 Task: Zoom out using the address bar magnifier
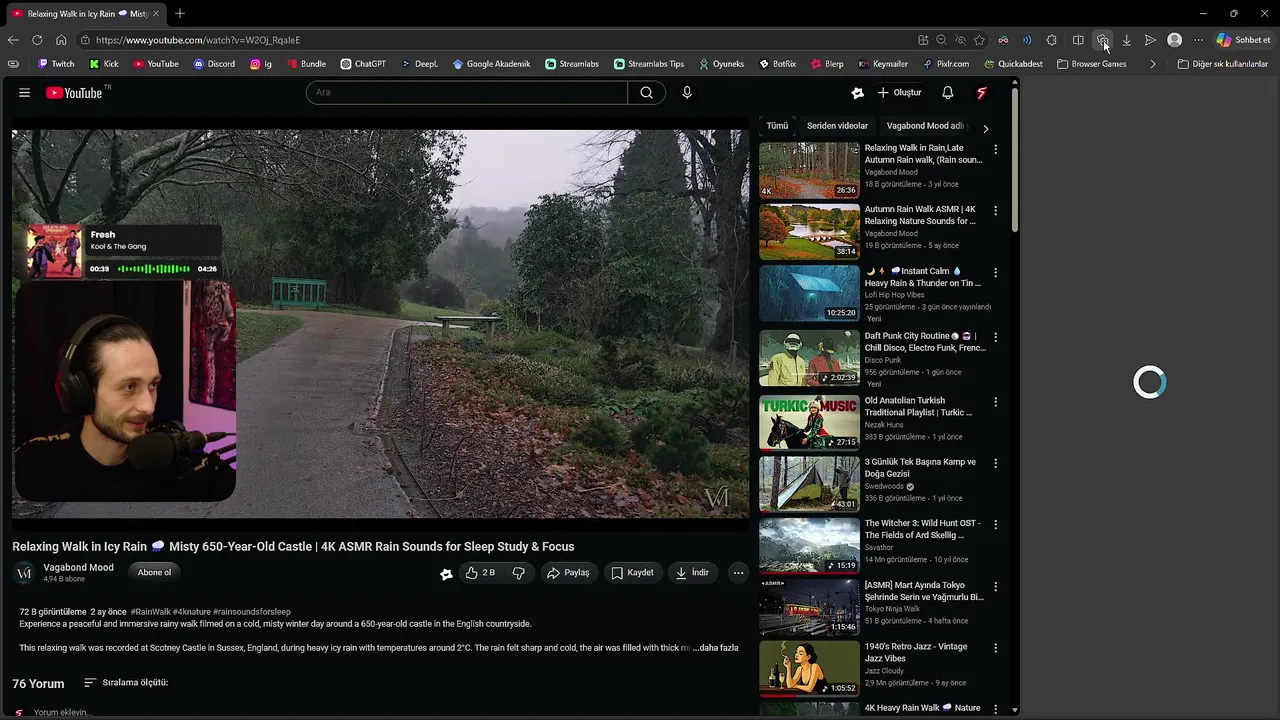click(941, 40)
